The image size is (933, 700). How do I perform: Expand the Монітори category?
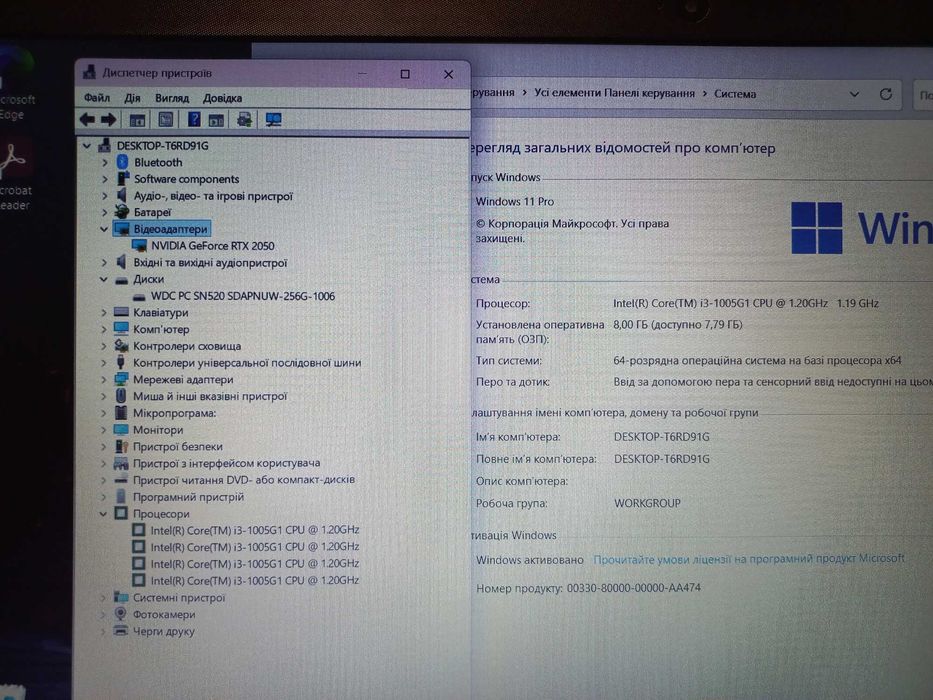[104, 430]
